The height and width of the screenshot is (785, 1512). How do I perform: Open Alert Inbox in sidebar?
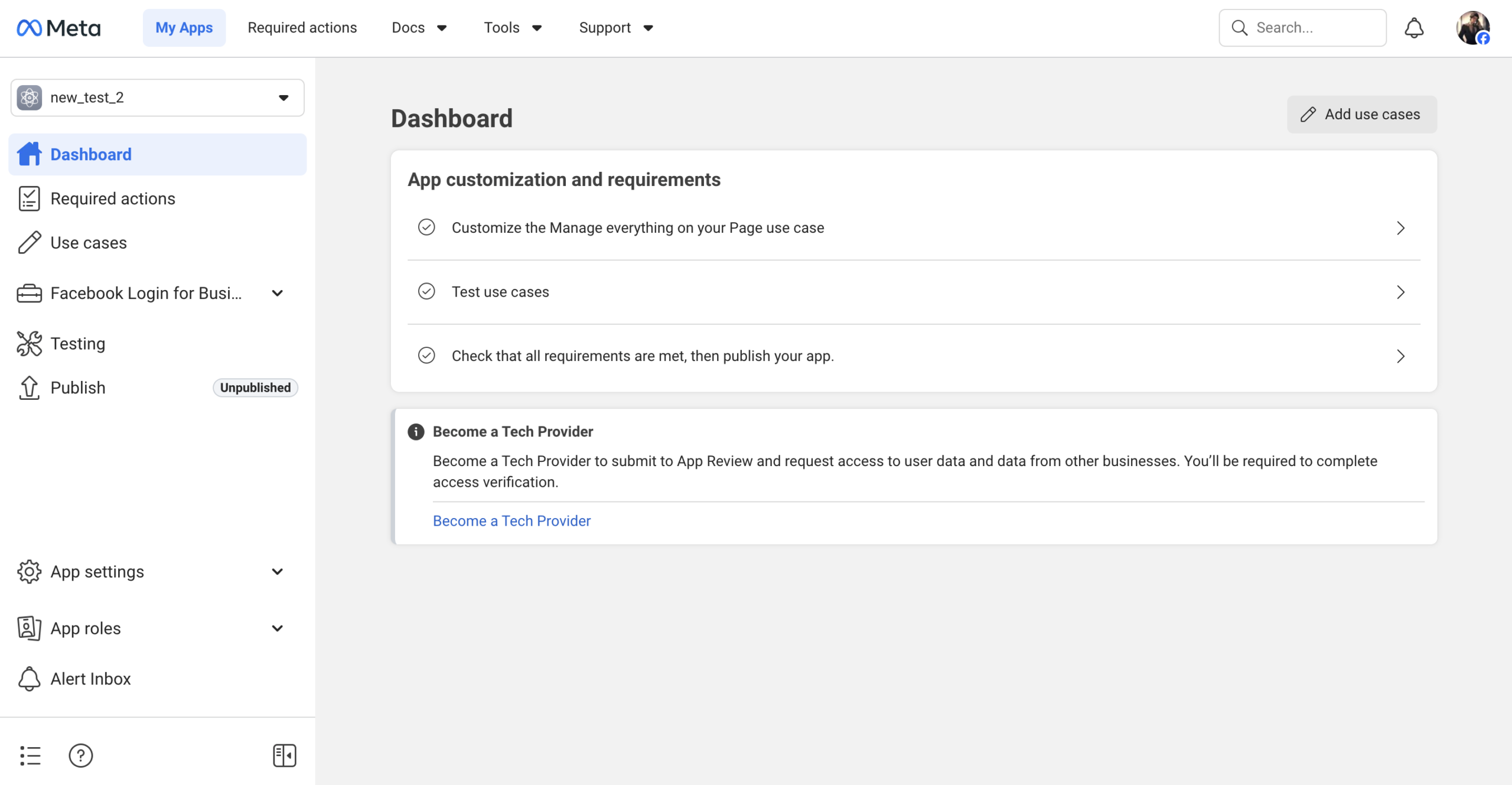[157, 679]
